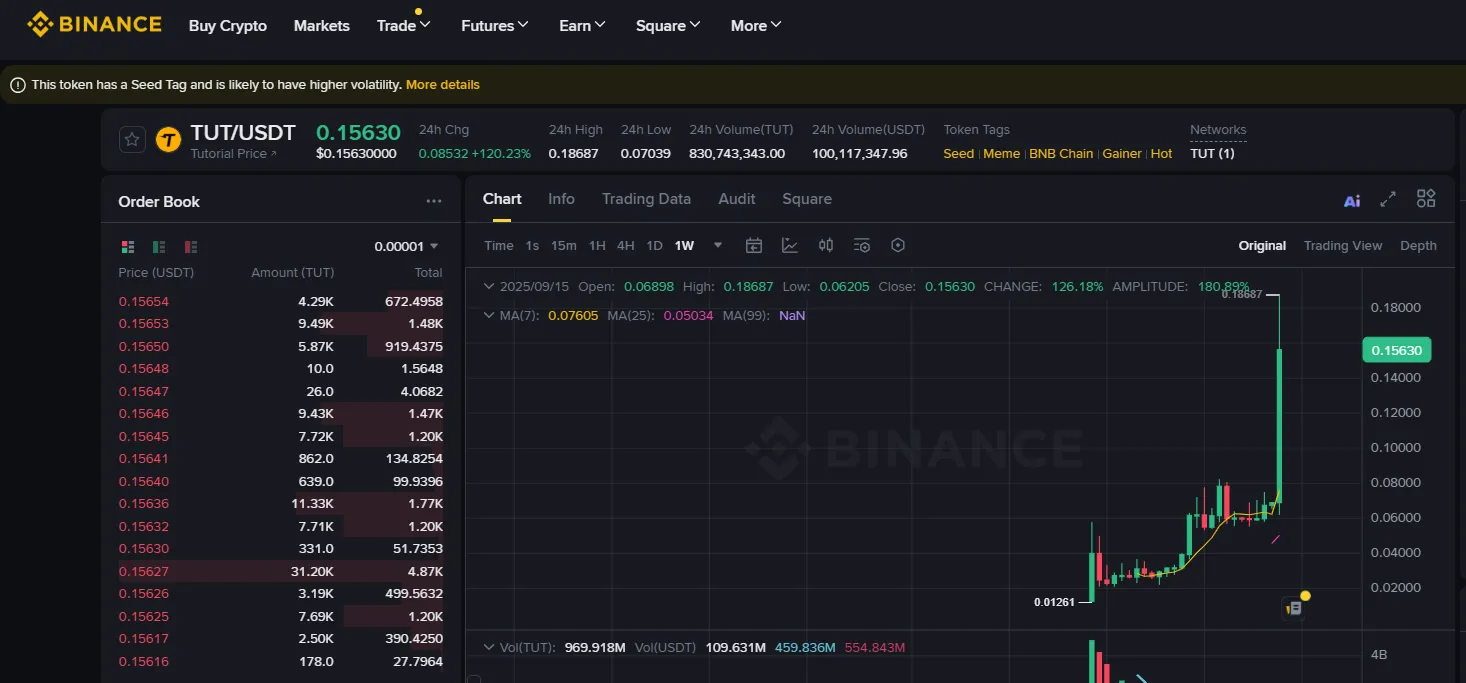Select the 15m interval

click(564, 245)
